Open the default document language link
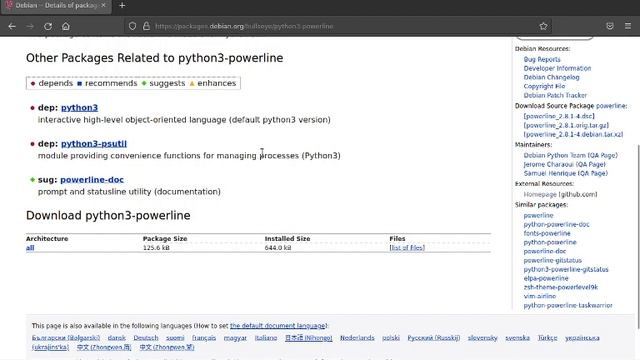The width and height of the screenshot is (640, 360). click(x=278, y=326)
